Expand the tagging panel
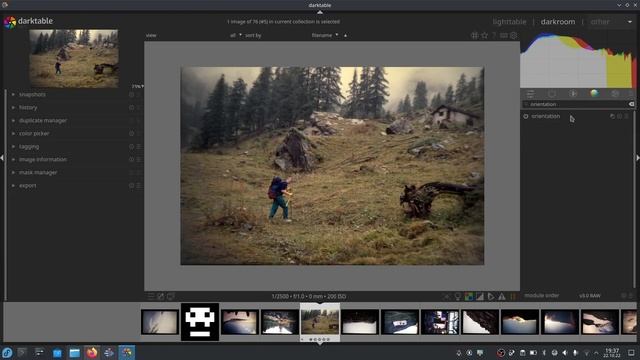 29,147
